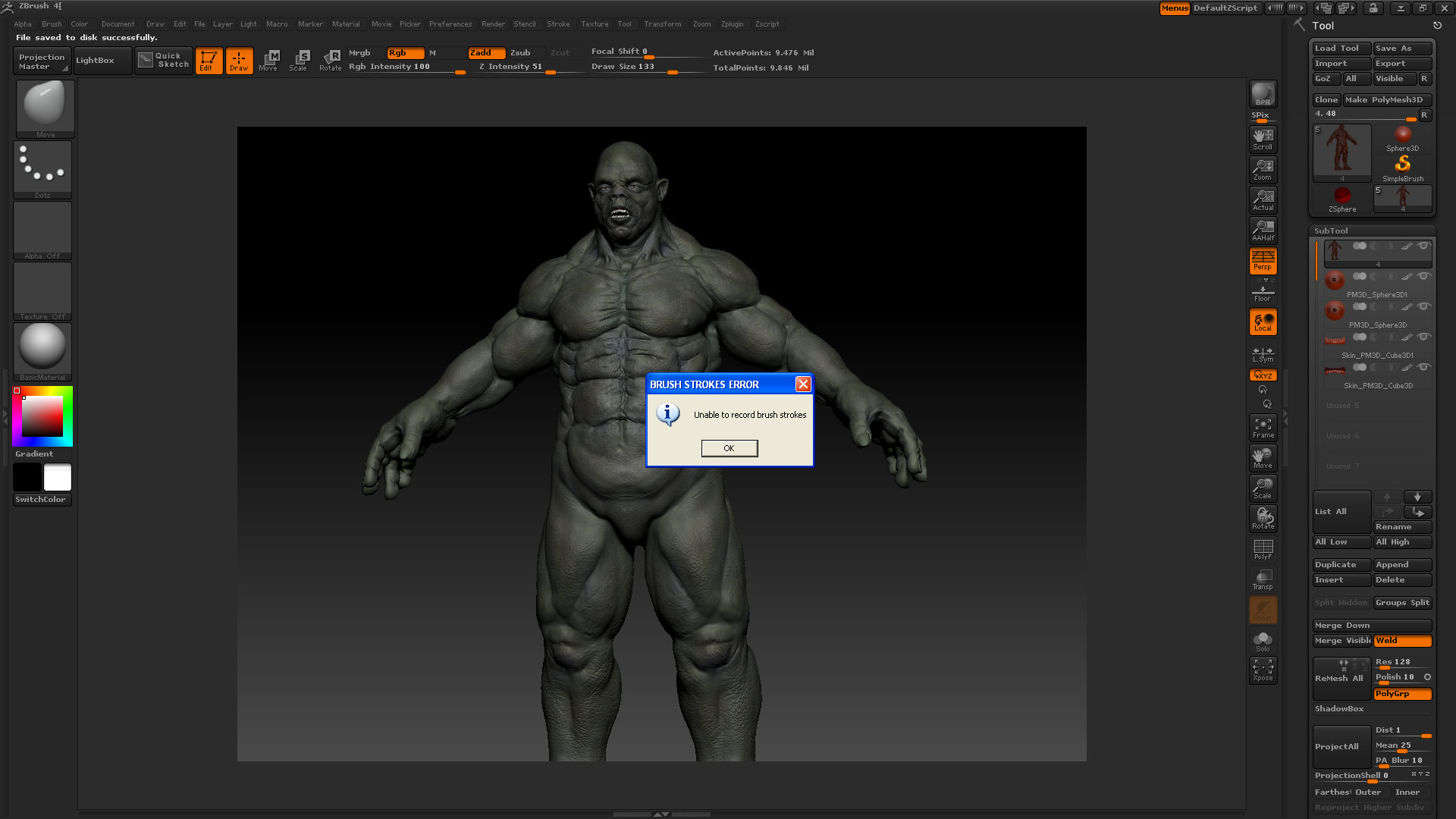The height and width of the screenshot is (819, 1456).
Task: Click the Draw Size slider
Action: pos(645,67)
